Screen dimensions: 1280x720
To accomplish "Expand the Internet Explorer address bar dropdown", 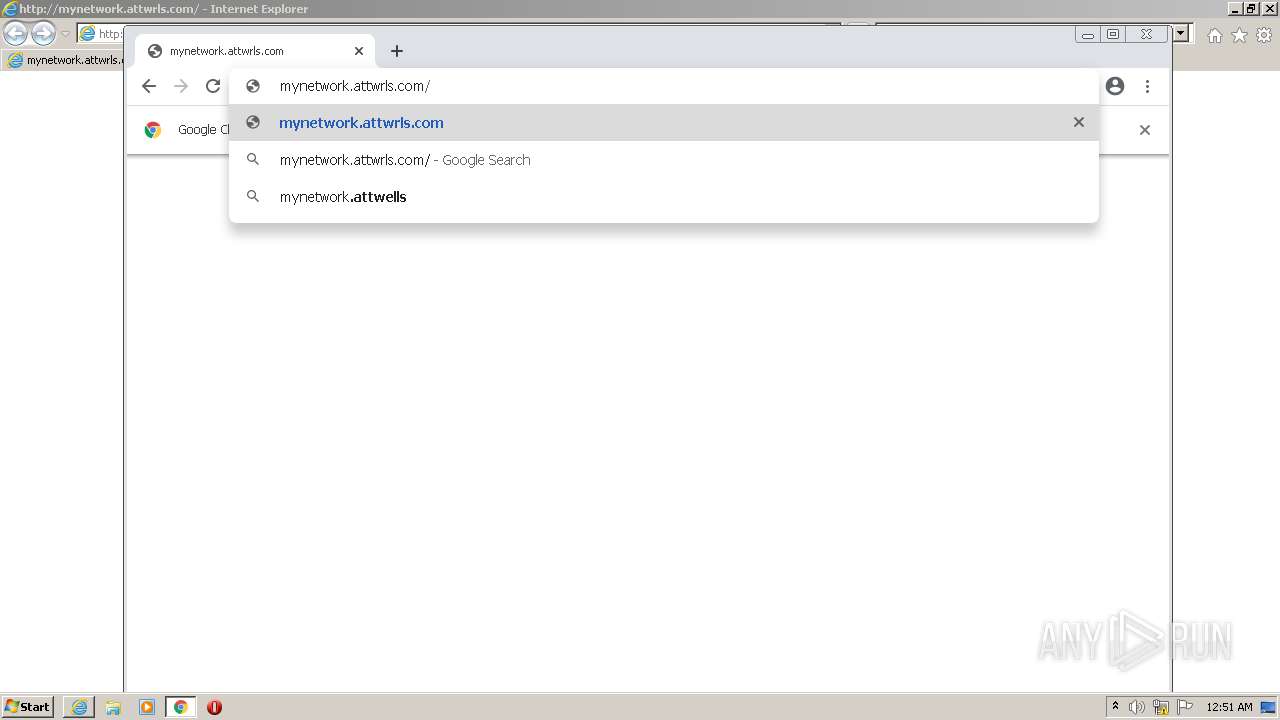I will (1181, 34).
